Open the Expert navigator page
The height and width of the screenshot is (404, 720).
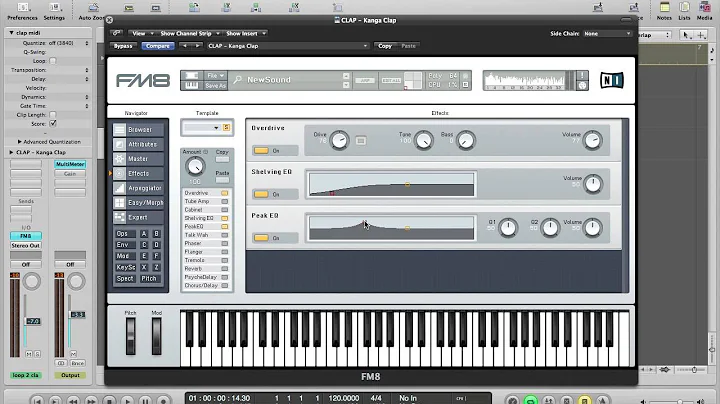pyautogui.click(x=138, y=218)
